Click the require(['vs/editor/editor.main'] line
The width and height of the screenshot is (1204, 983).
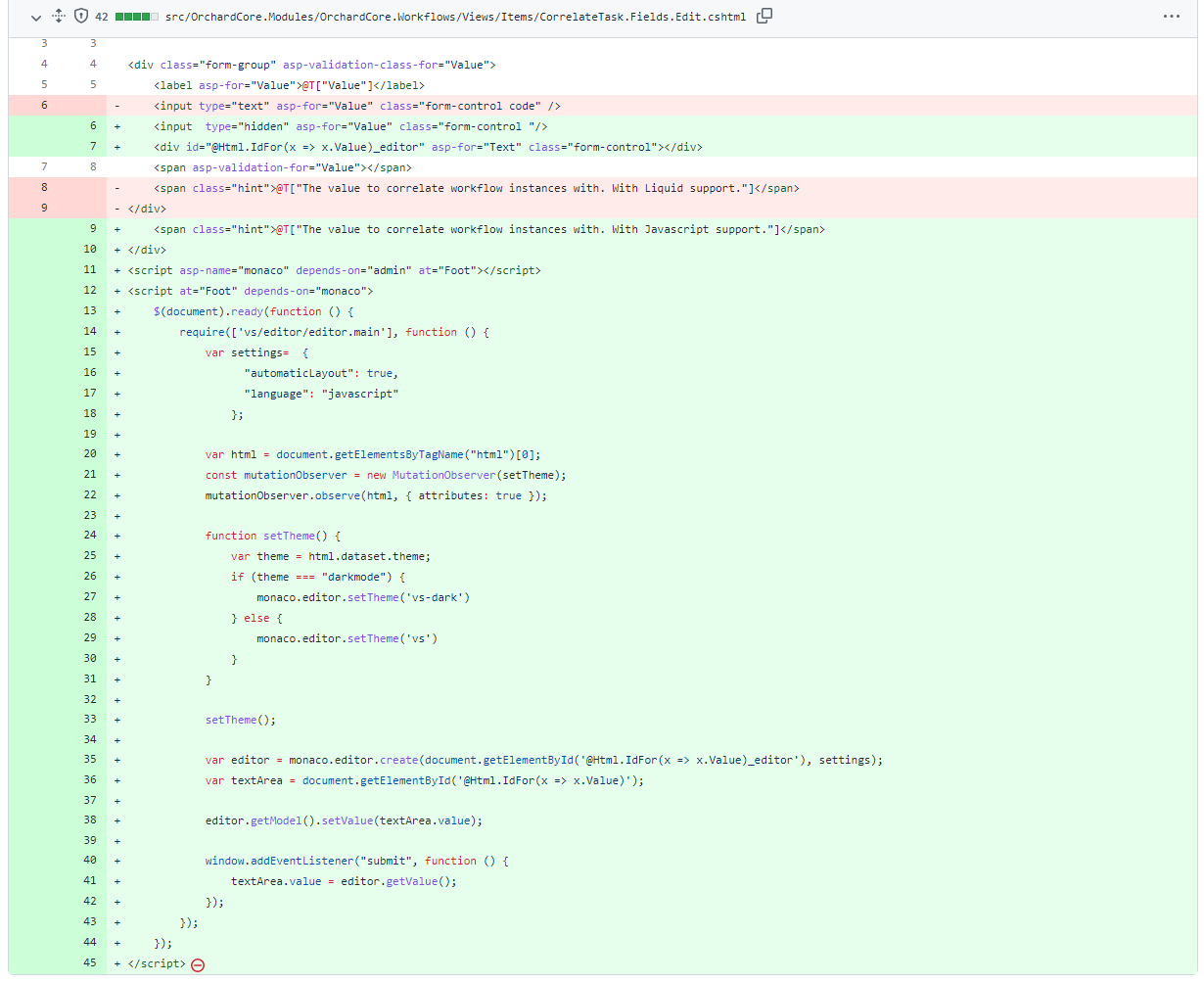click(603, 332)
